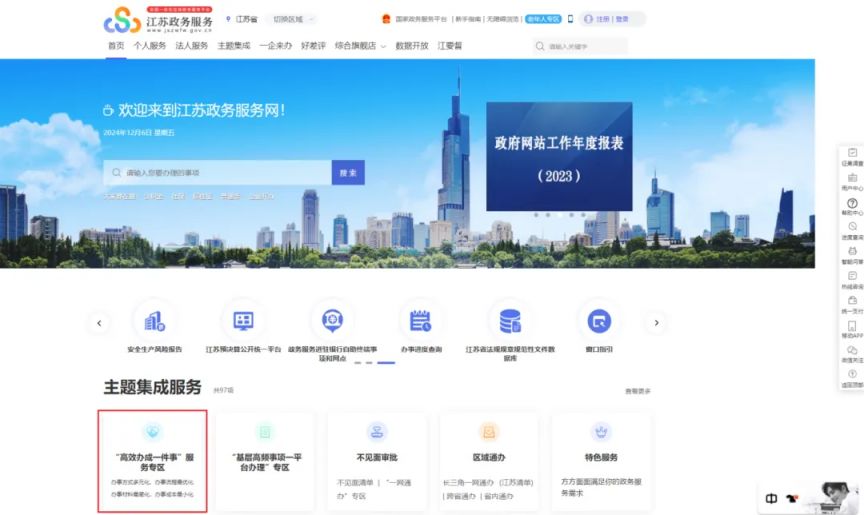Go to the previous service icons page arrow
Image resolution: width=864 pixels, height=515 pixels.
[x=99, y=323]
